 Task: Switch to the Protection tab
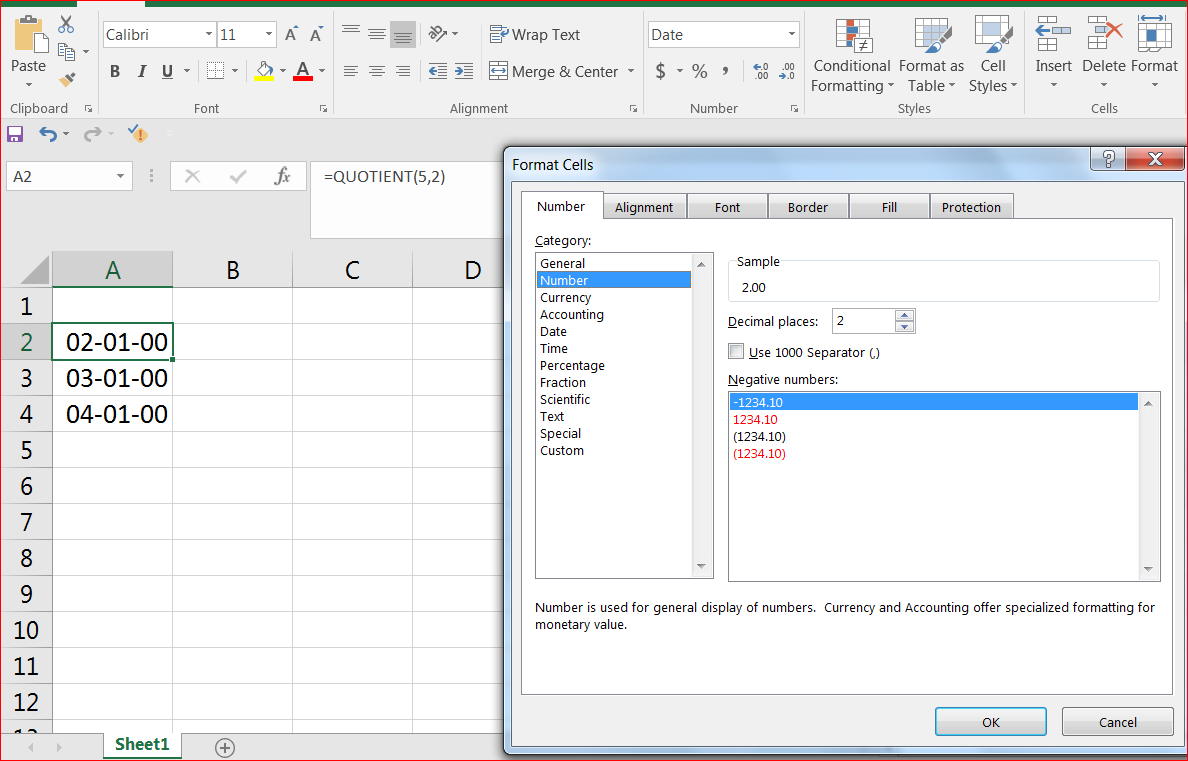click(x=971, y=207)
